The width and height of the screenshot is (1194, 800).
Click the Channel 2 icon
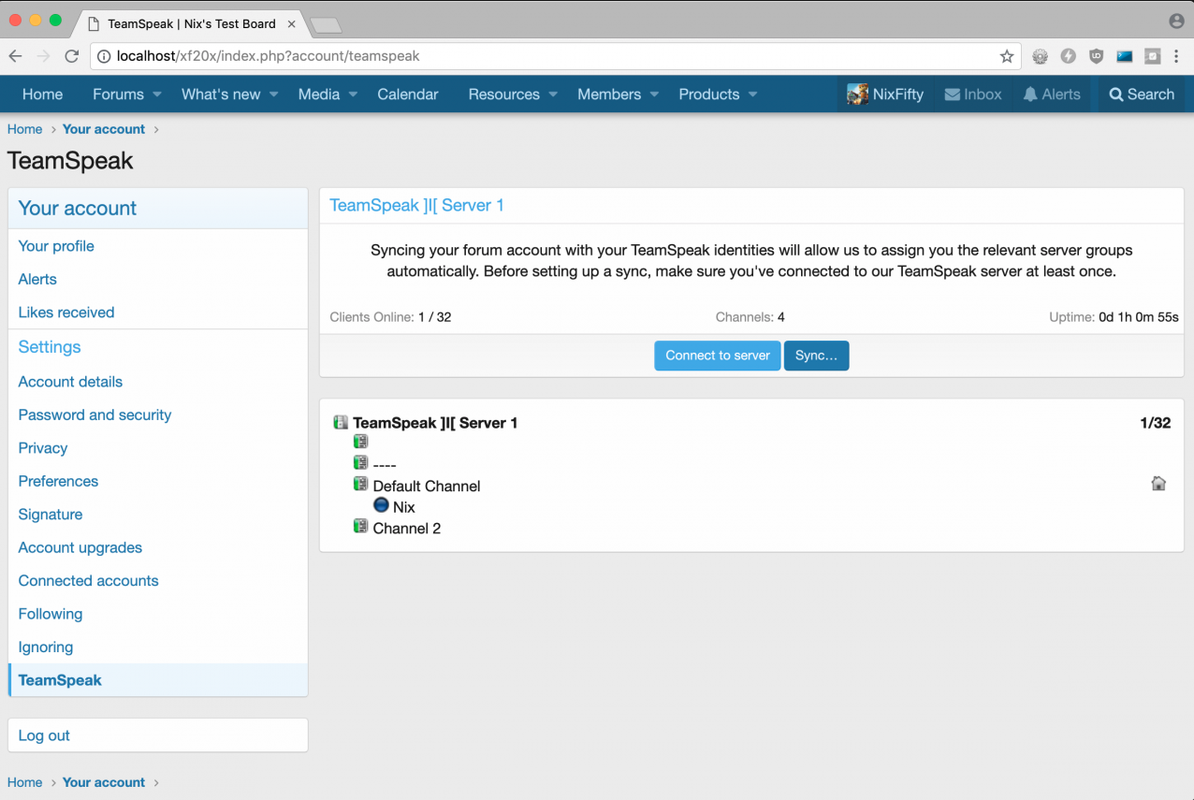361,526
